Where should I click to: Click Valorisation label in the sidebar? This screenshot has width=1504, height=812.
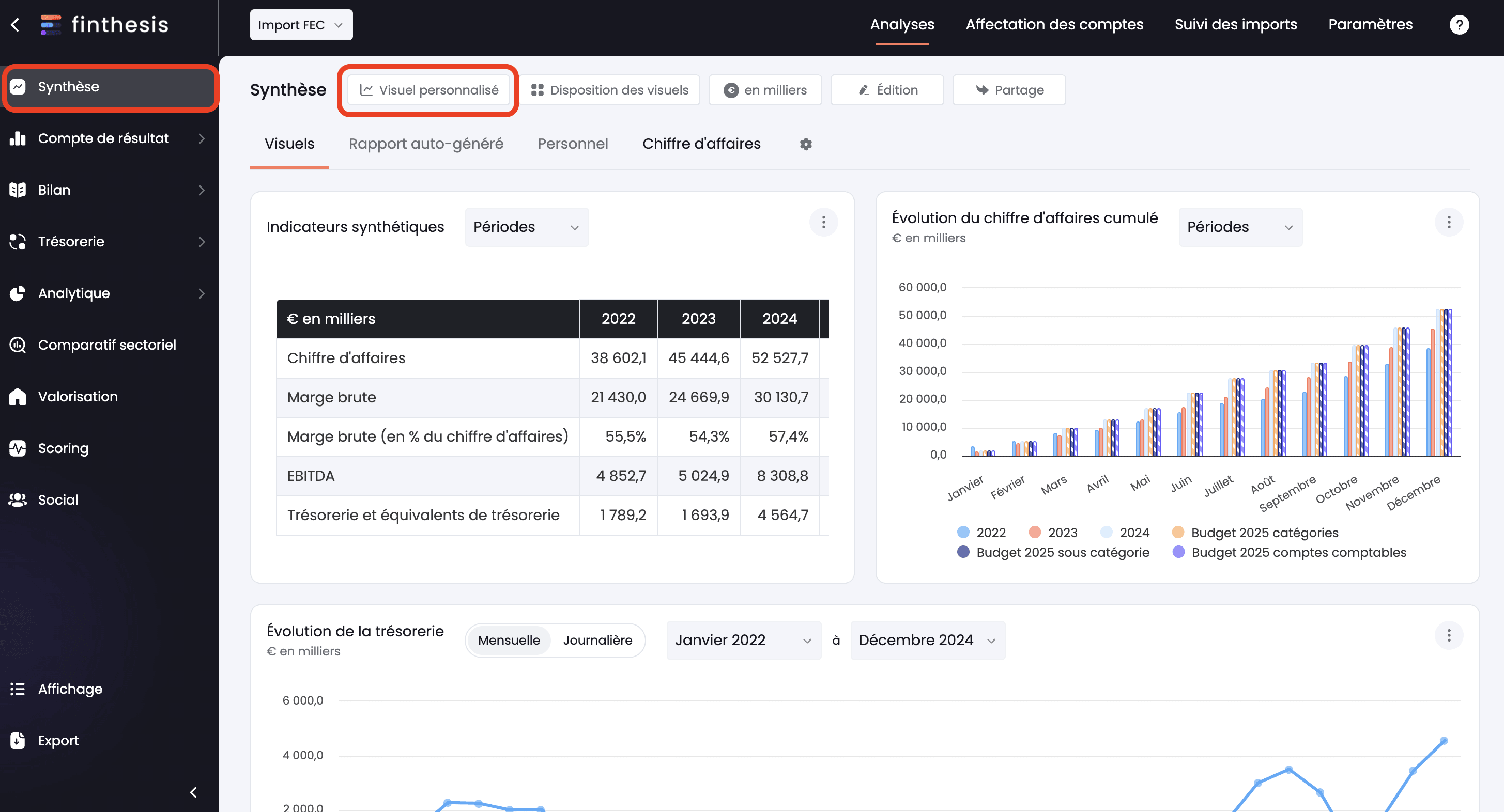[x=78, y=397]
